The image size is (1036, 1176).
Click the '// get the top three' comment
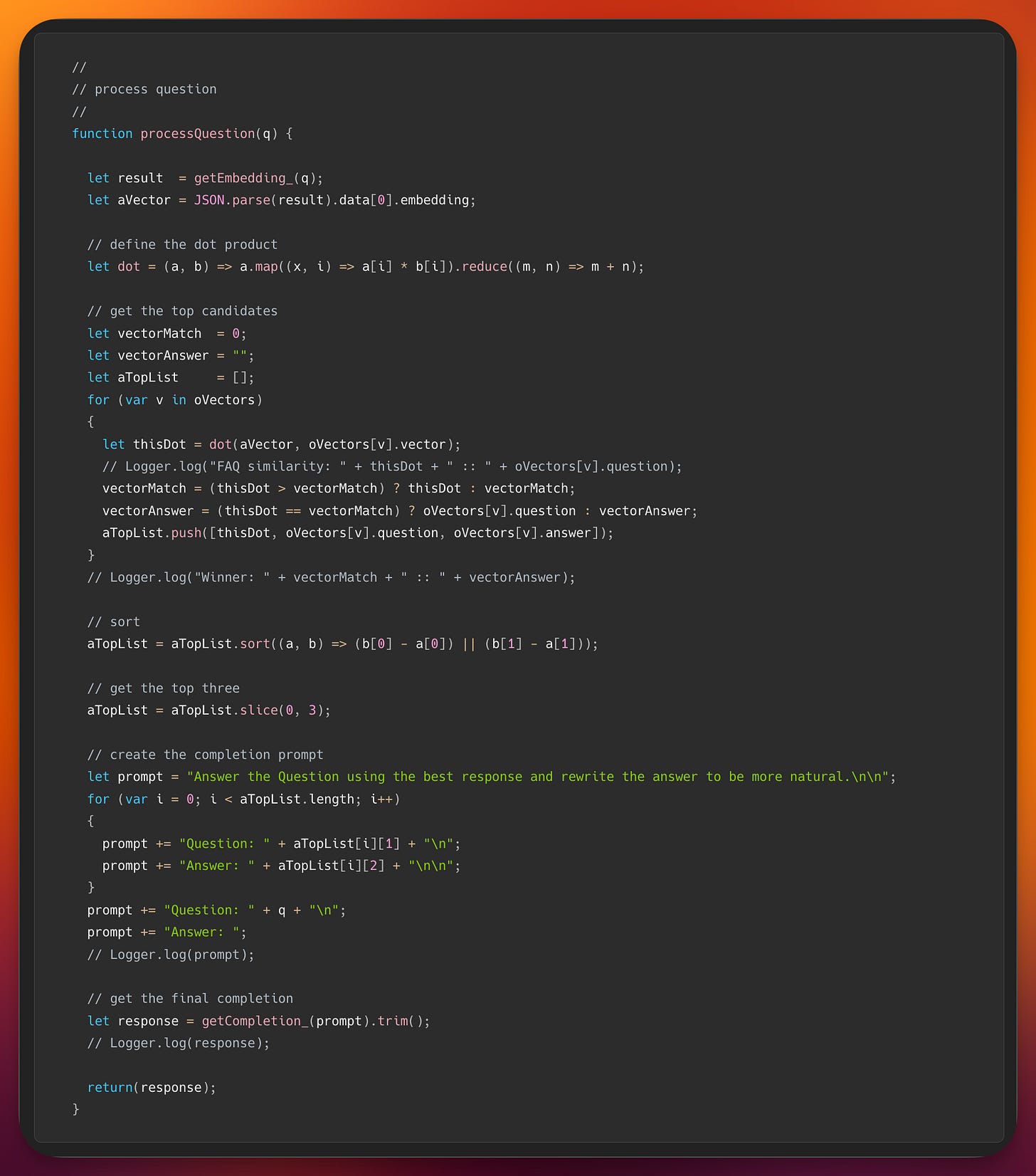(163, 688)
